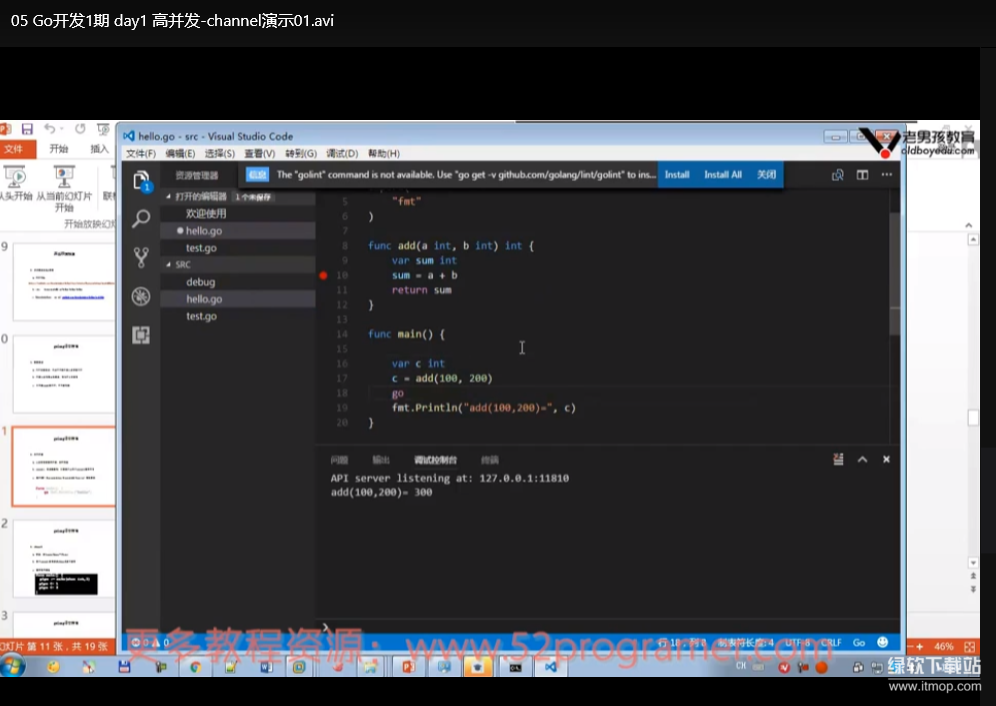Image resolution: width=996 pixels, height=706 pixels.
Task: Click the debug console input prompt at panel bottom
Action: (x=608, y=627)
